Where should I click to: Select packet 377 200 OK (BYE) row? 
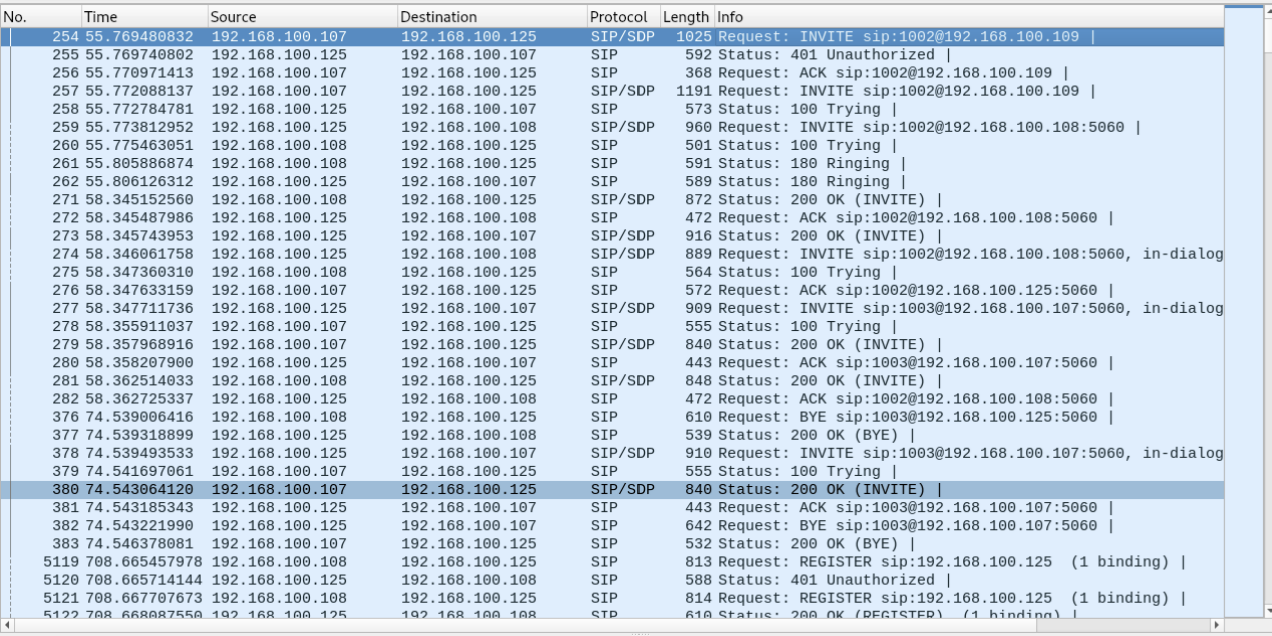600,435
